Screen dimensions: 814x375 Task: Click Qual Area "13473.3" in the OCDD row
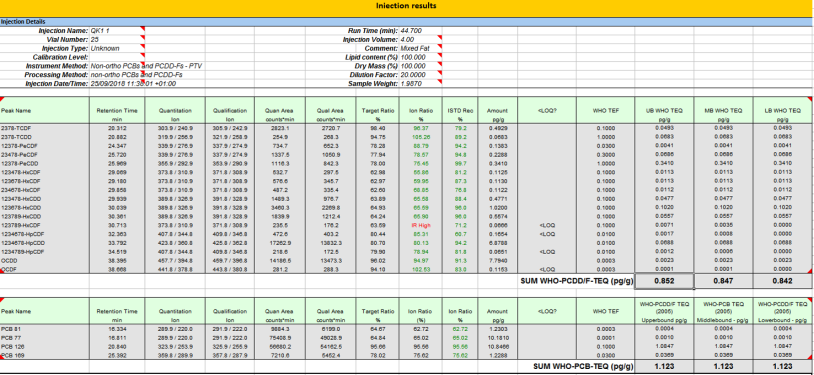click(x=331, y=261)
